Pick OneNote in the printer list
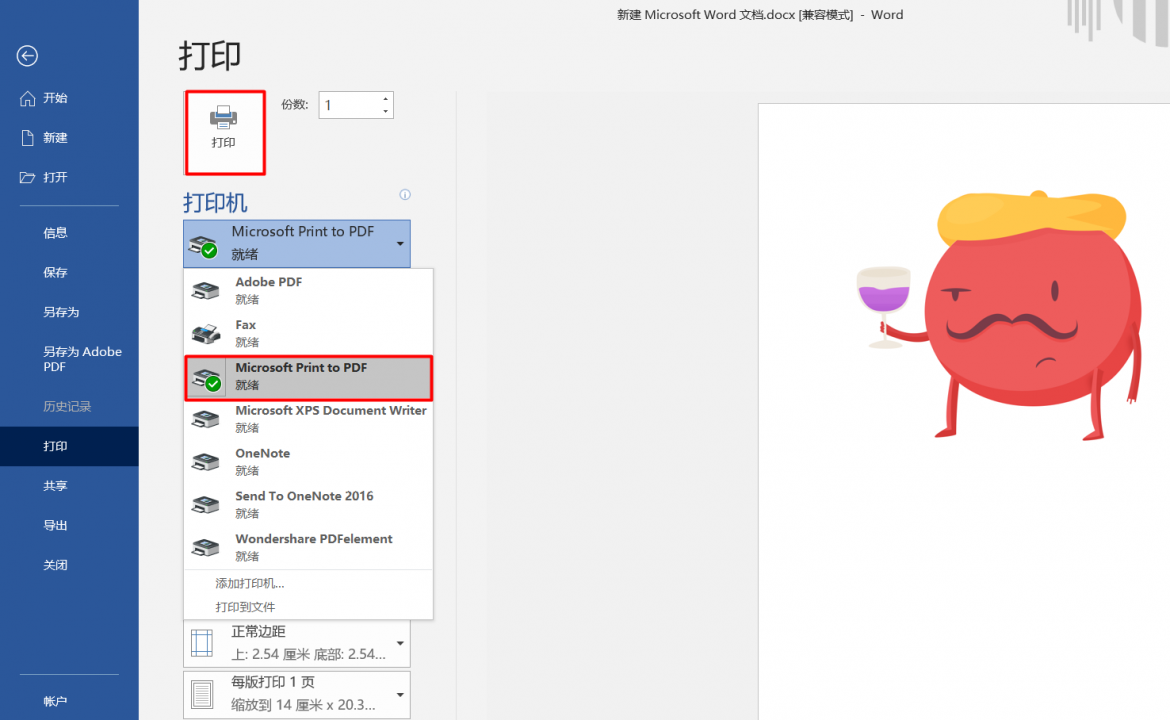 pyautogui.click(x=308, y=462)
